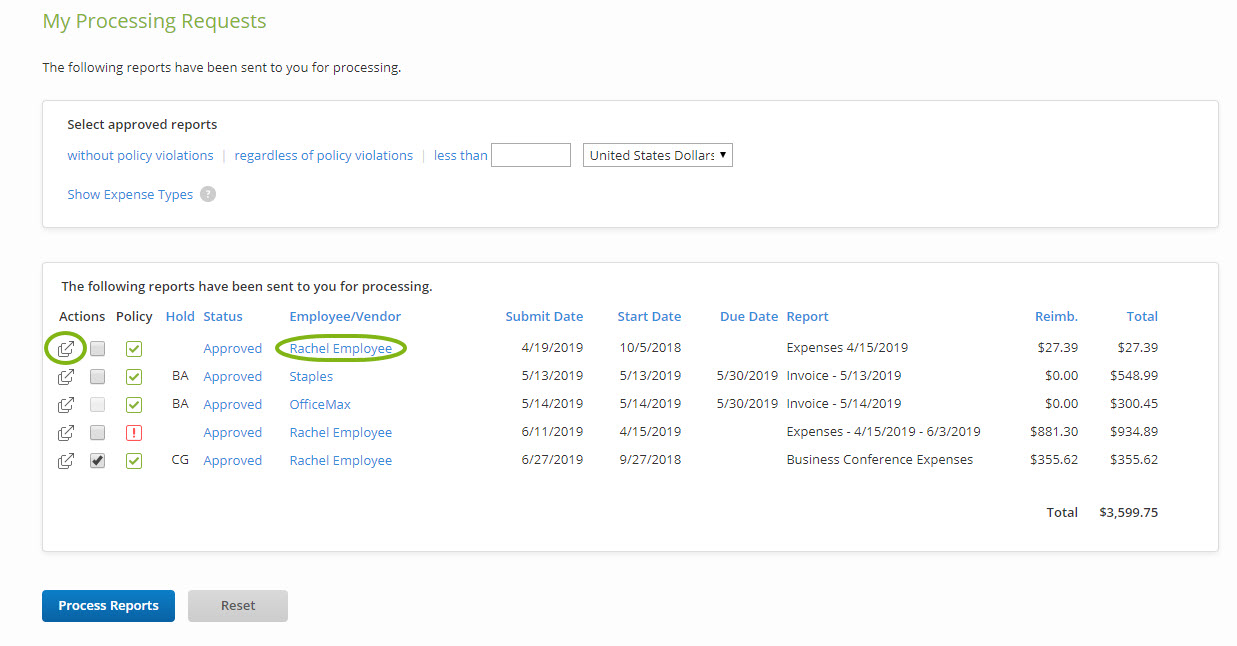Select reports without policy violations link
Screen dimensions: 1237x646
pos(140,155)
